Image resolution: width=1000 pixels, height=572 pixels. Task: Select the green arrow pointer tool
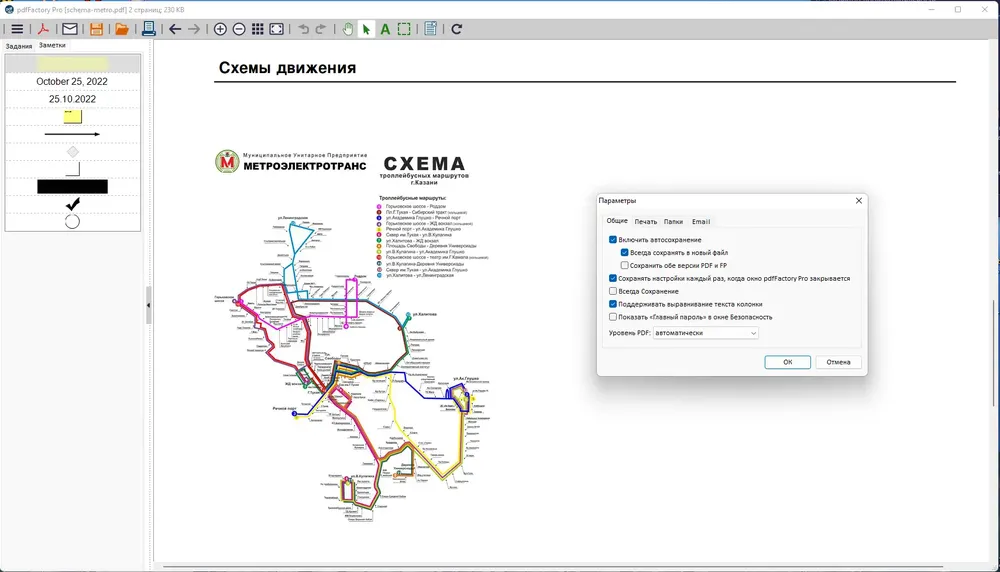coord(366,29)
